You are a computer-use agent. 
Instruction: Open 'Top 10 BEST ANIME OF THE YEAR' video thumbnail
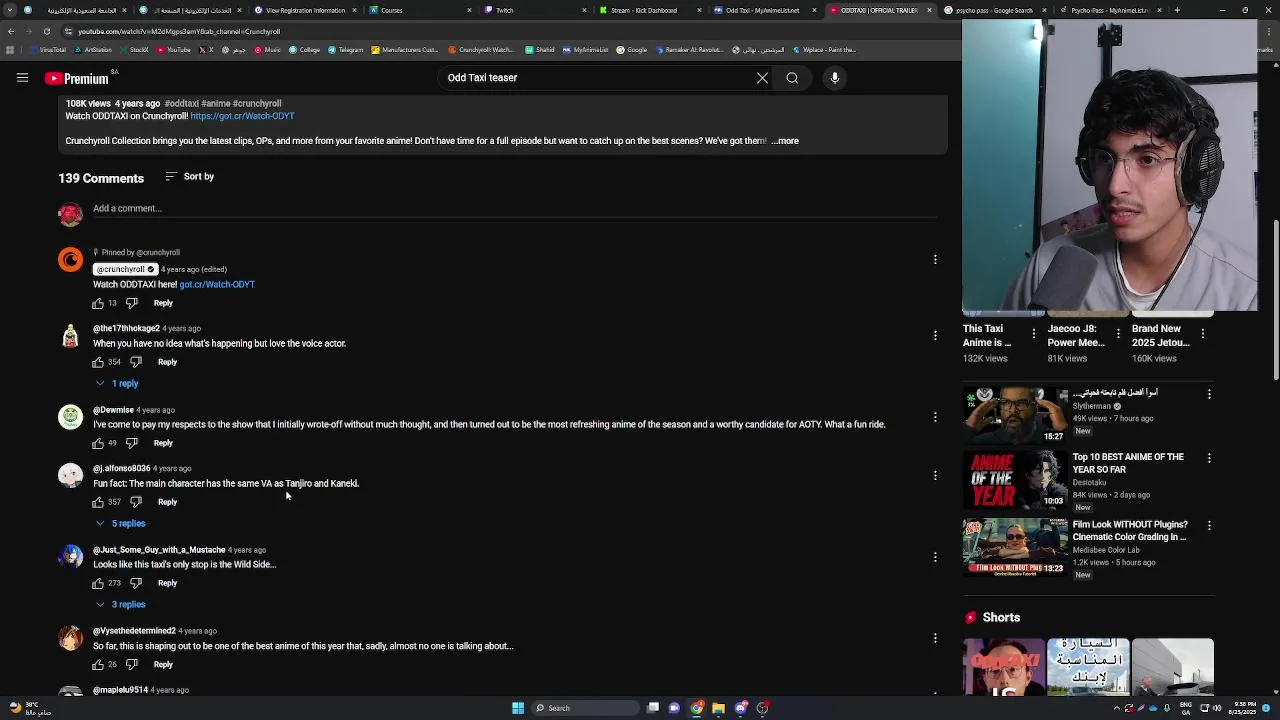coord(1015,481)
